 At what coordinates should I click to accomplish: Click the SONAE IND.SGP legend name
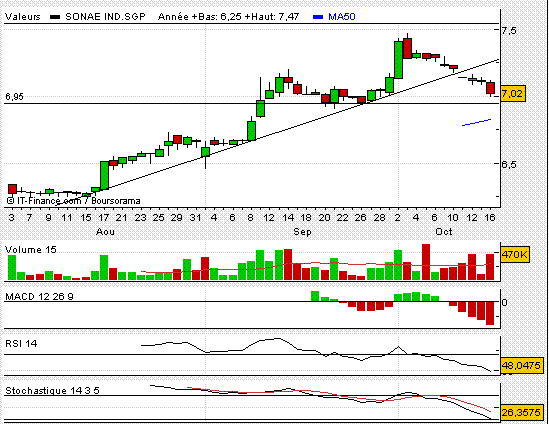(105, 16)
